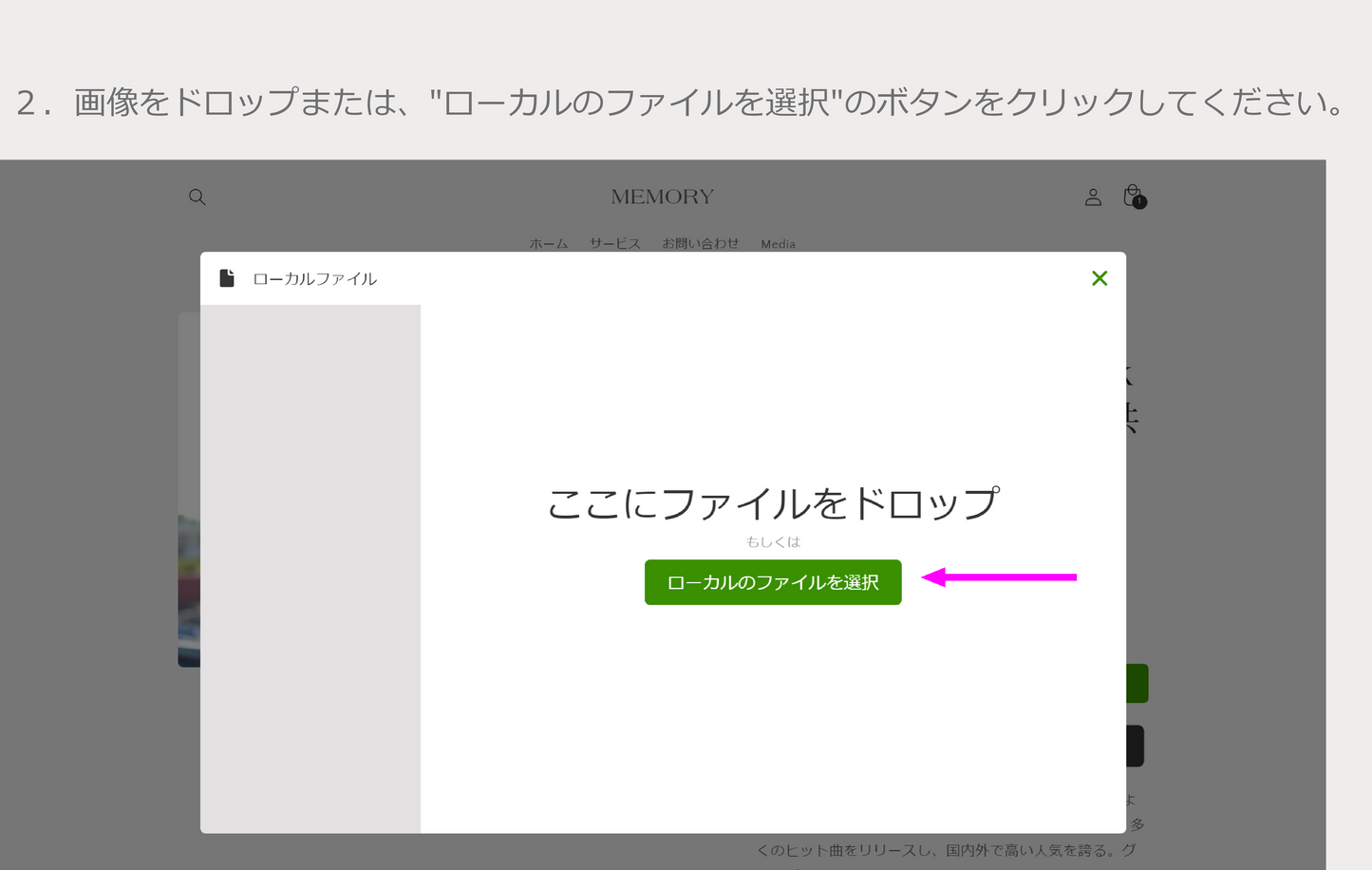
Task: Open the サービス menu item
Action: pos(615,244)
